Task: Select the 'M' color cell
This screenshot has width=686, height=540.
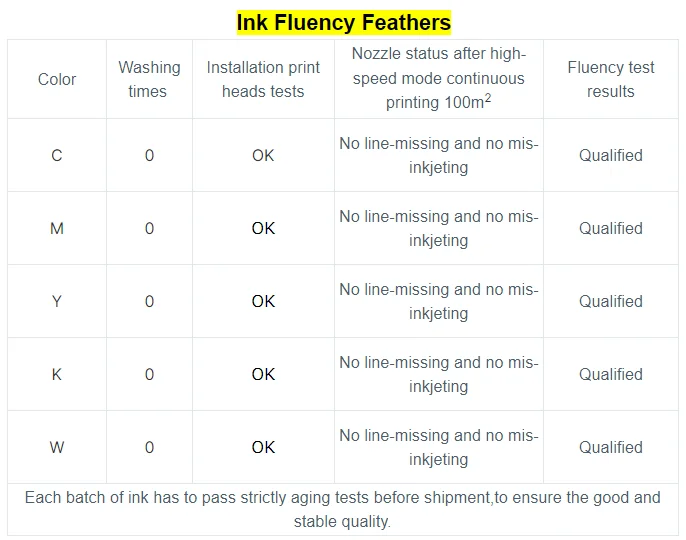Action: coord(57,228)
